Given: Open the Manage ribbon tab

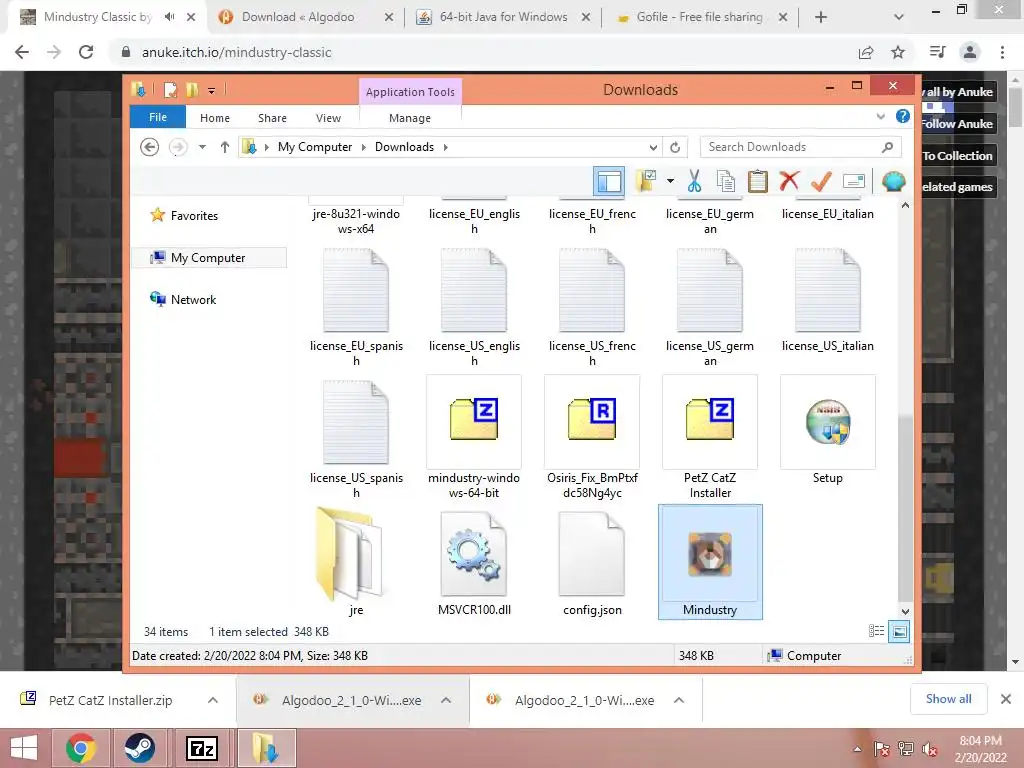Looking at the screenshot, I should click(x=410, y=118).
